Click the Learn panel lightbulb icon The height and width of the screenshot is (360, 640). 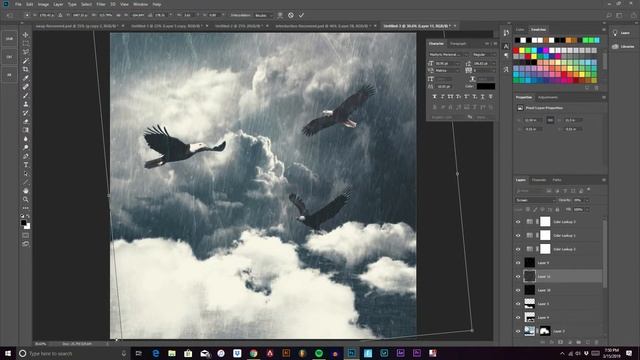click(x=615, y=33)
